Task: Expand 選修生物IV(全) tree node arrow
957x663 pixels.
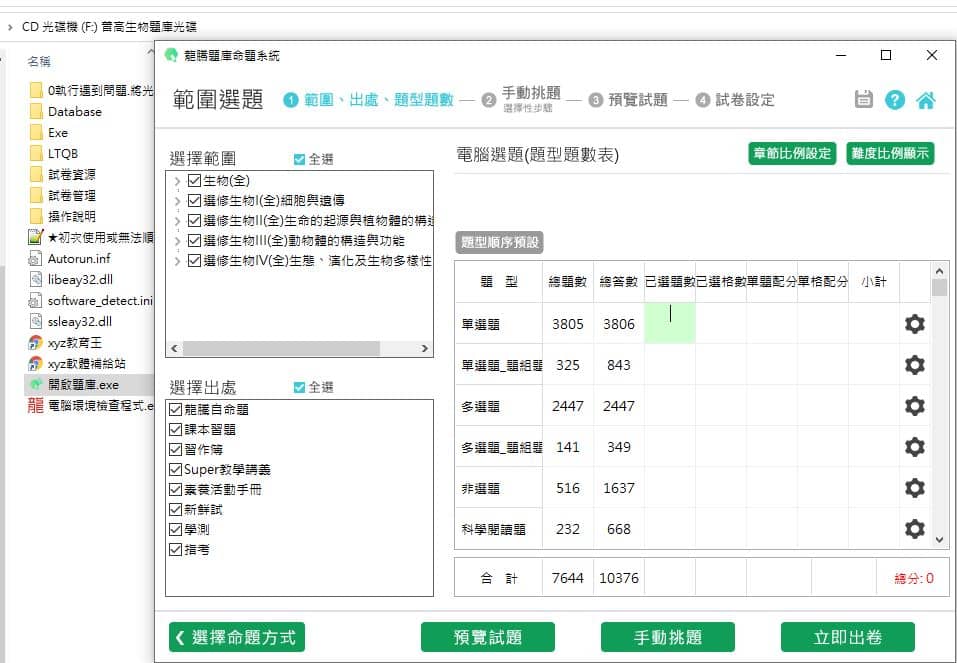Action: (x=177, y=261)
